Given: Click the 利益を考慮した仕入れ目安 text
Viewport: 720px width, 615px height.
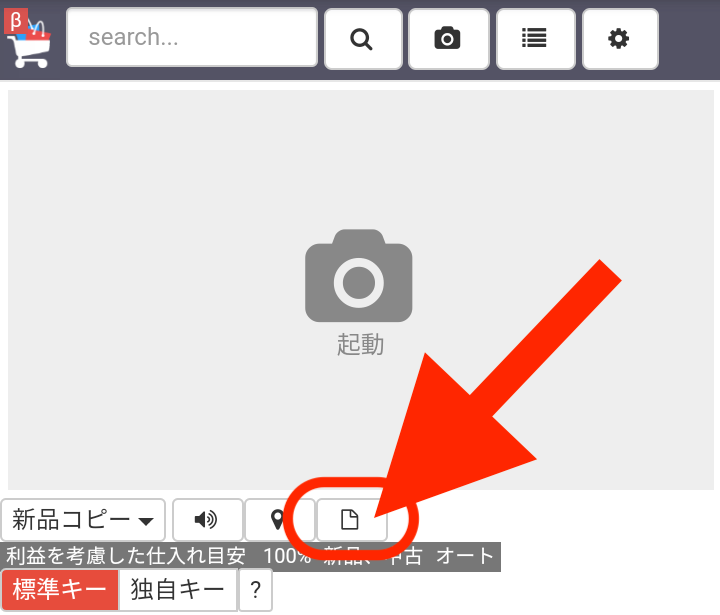Looking at the screenshot, I should coord(125,556).
